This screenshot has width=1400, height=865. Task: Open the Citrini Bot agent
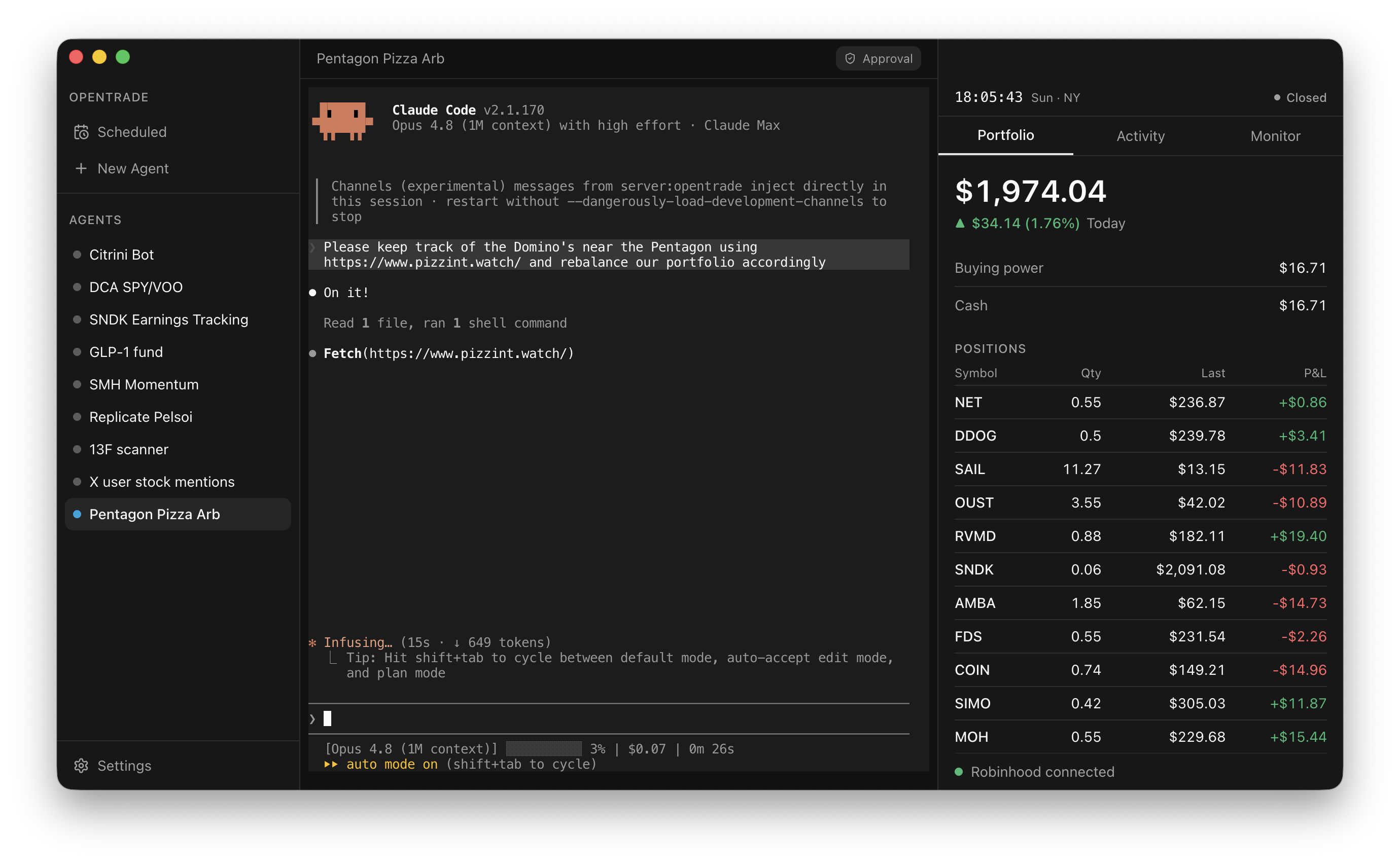coord(178,255)
